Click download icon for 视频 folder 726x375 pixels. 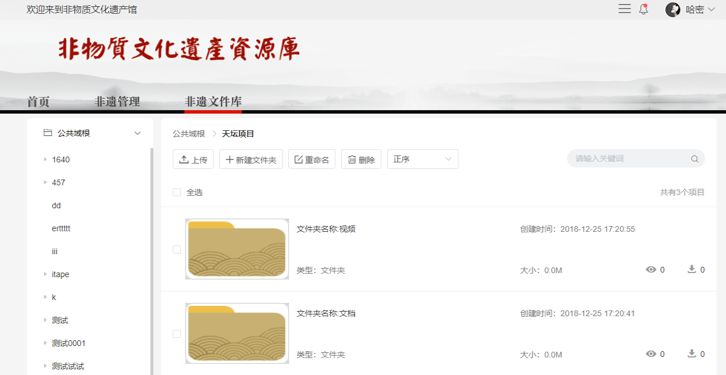pos(692,269)
